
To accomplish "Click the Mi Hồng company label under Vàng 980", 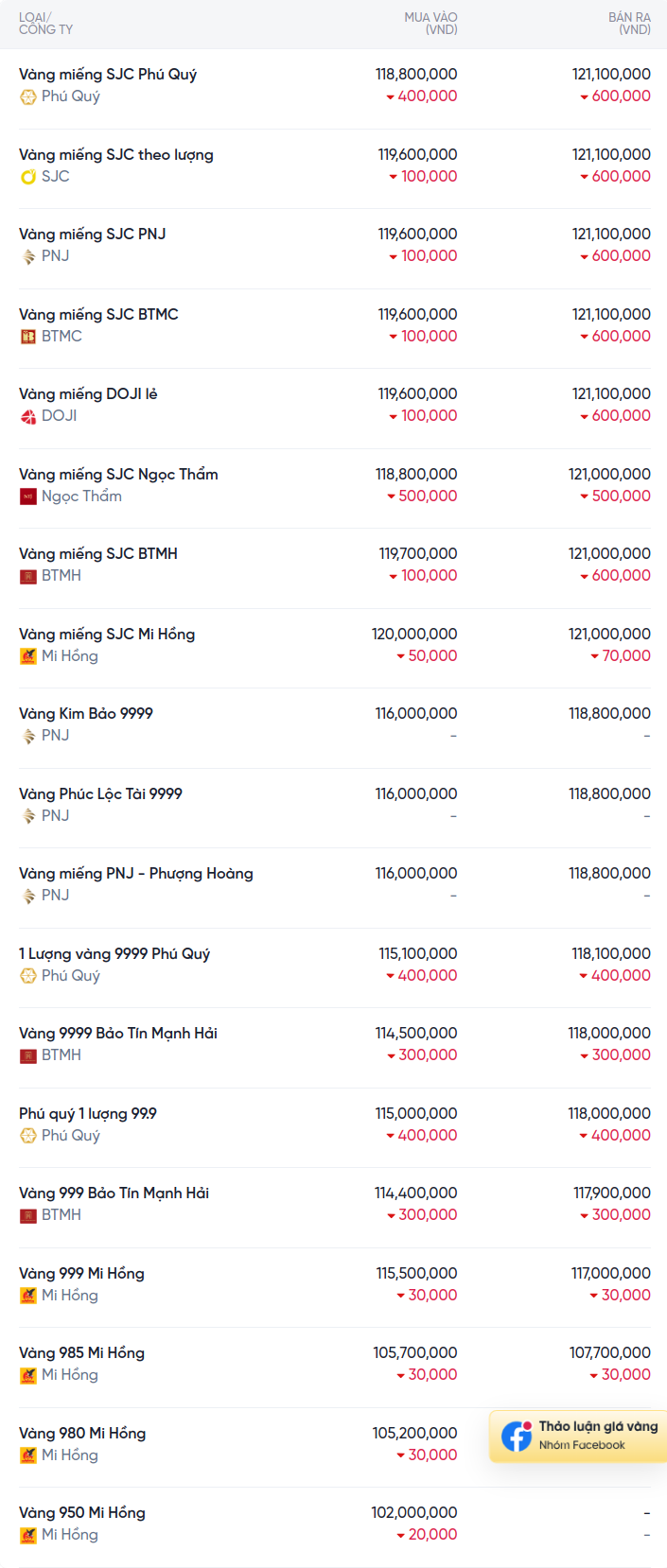I will click(x=70, y=1455).
